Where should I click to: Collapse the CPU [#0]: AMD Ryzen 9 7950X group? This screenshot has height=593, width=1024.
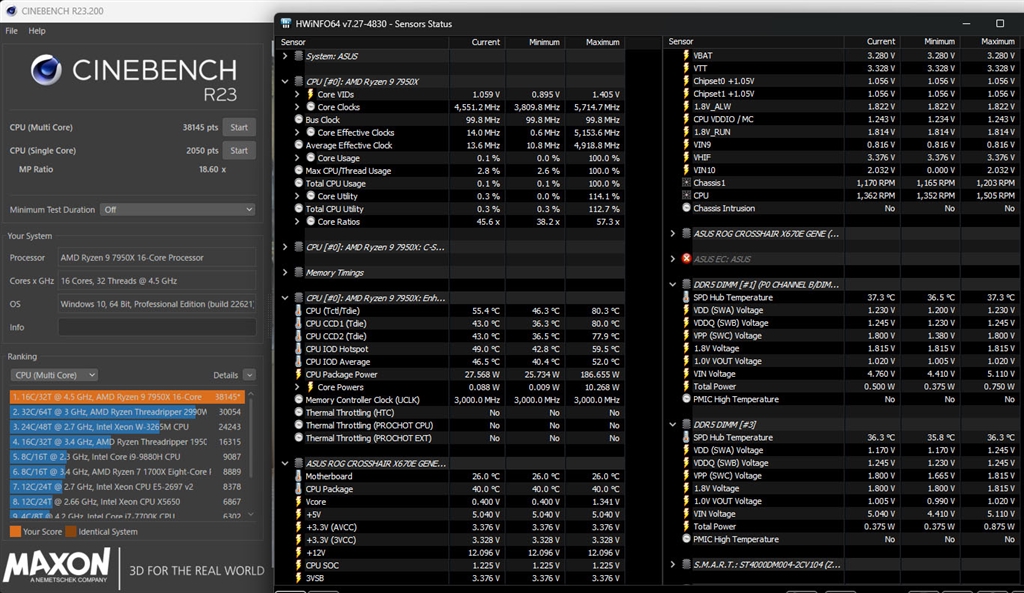pyautogui.click(x=285, y=82)
